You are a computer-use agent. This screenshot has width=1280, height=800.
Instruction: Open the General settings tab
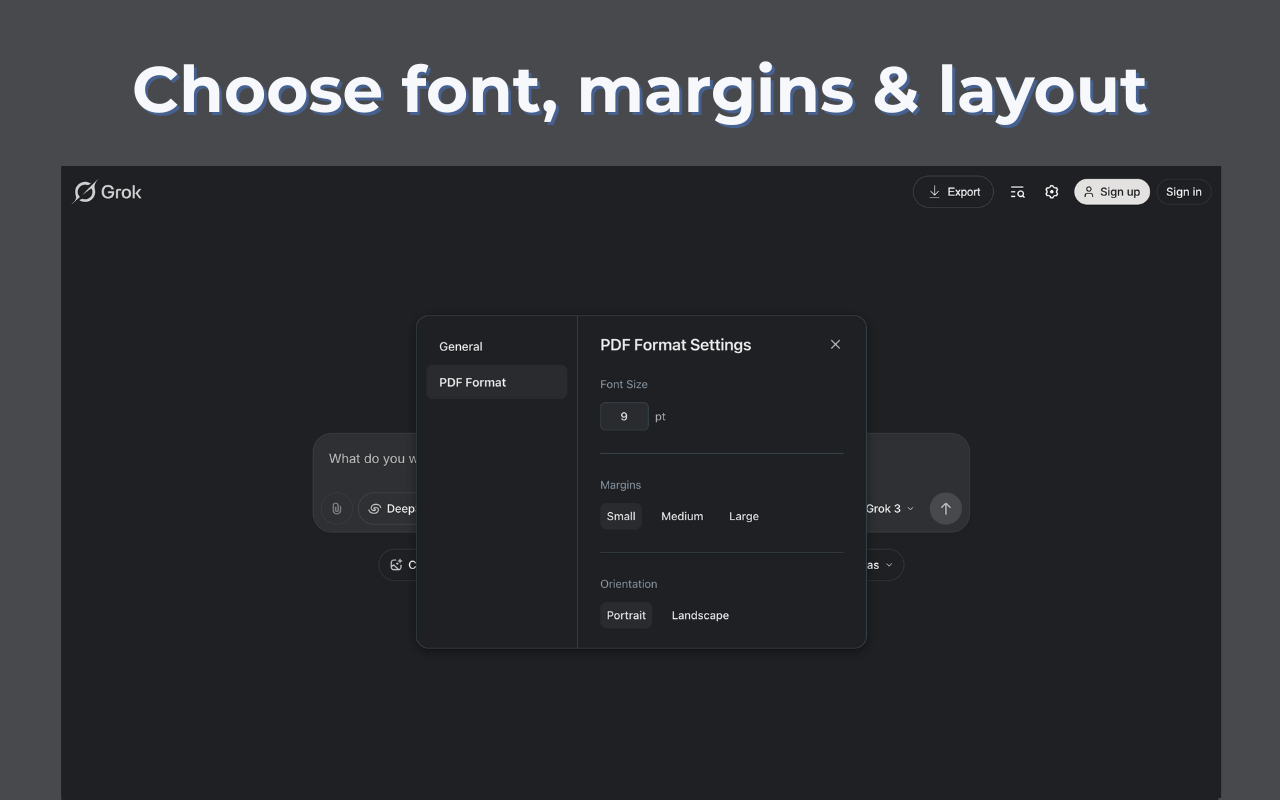coord(497,346)
